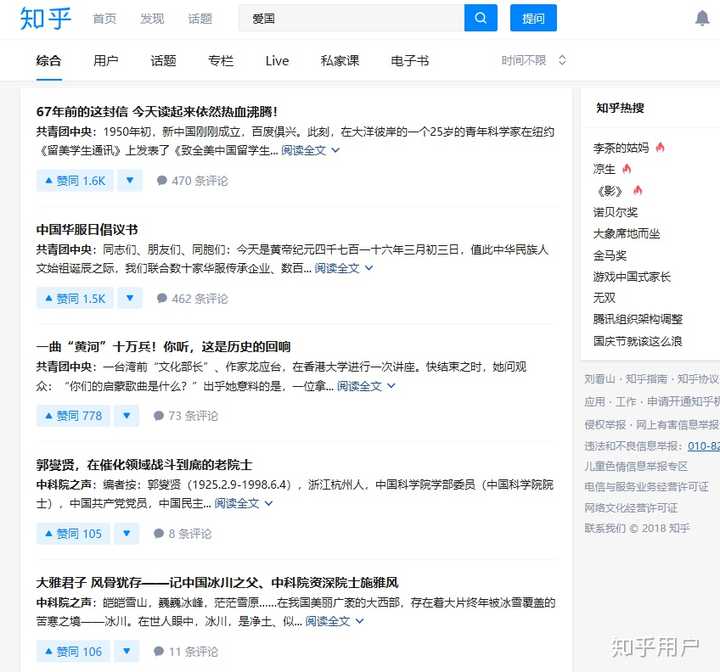Go to 话题 in top navigation
The height and width of the screenshot is (672, 720).
[200, 19]
